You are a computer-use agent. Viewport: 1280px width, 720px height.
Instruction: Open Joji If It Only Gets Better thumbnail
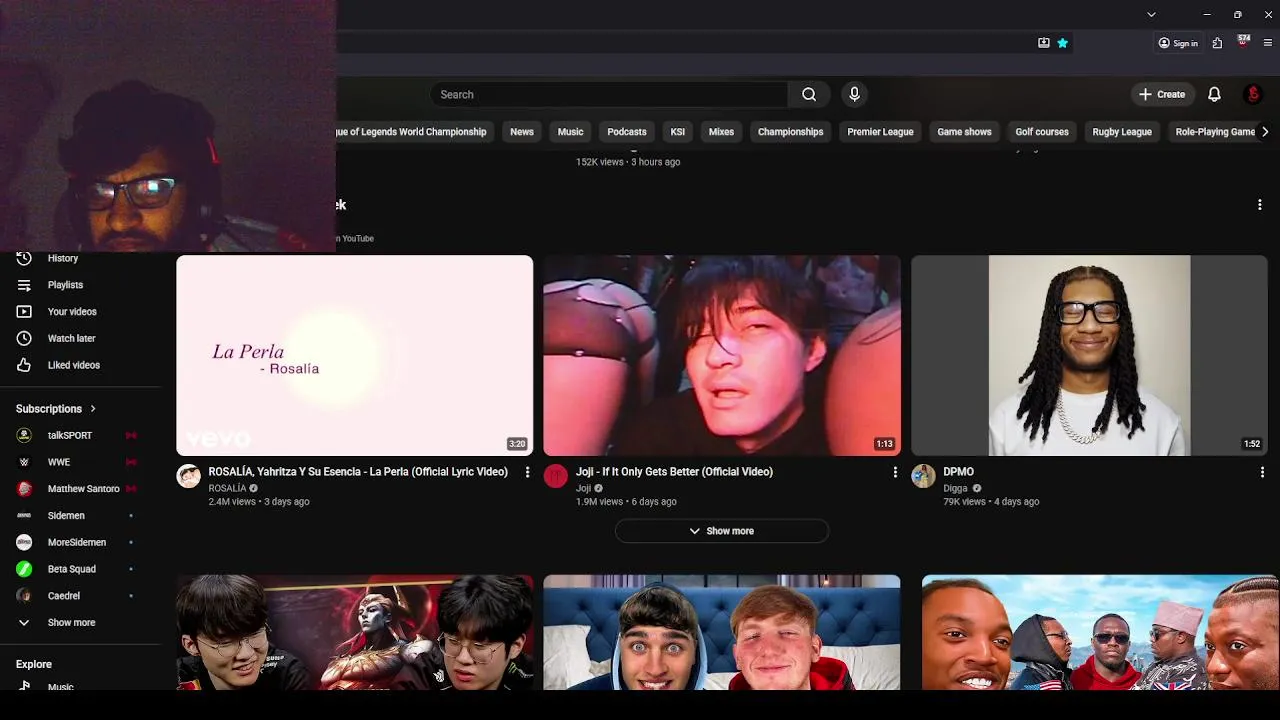[722, 355]
